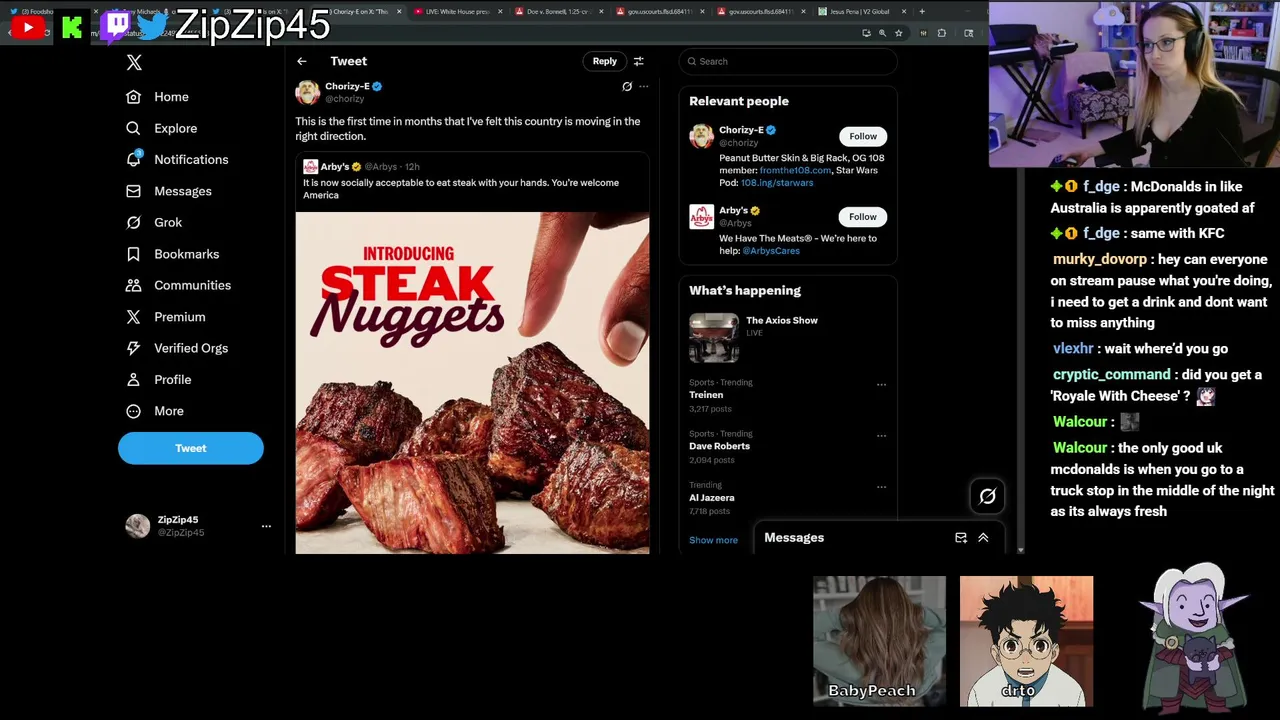Open the fromthe108.com link
The image size is (1280, 720).
[x=795, y=170]
